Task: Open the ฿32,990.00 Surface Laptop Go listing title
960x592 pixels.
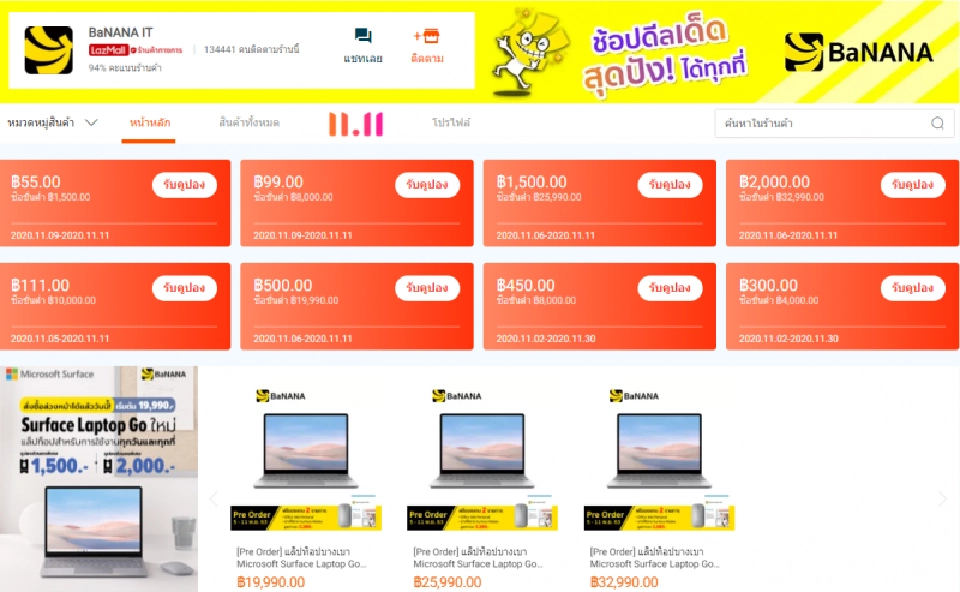Action: 654,558
